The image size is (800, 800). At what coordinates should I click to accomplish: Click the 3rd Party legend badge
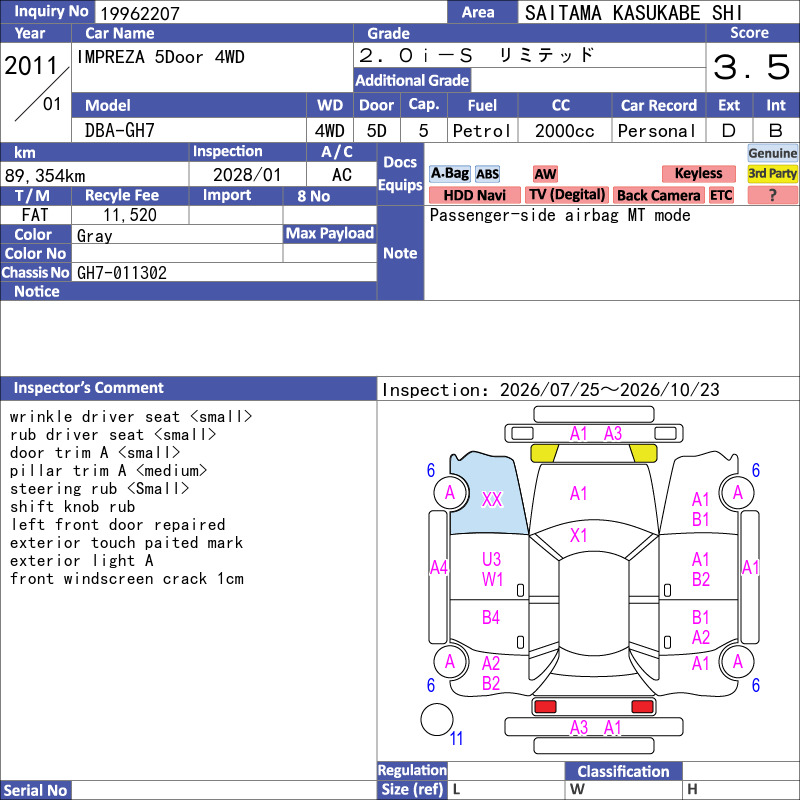tap(772, 174)
